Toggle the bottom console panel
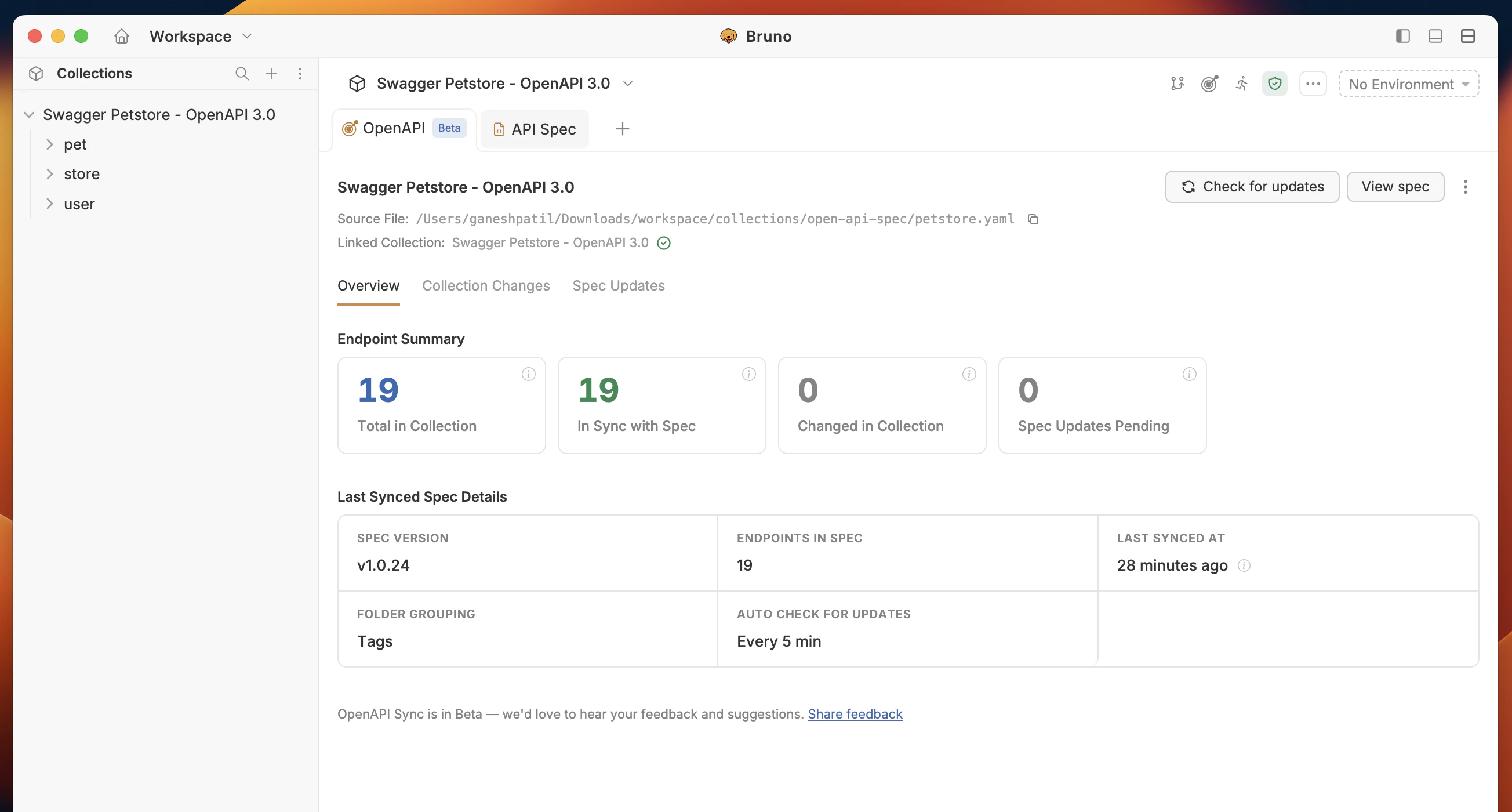 point(1435,36)
